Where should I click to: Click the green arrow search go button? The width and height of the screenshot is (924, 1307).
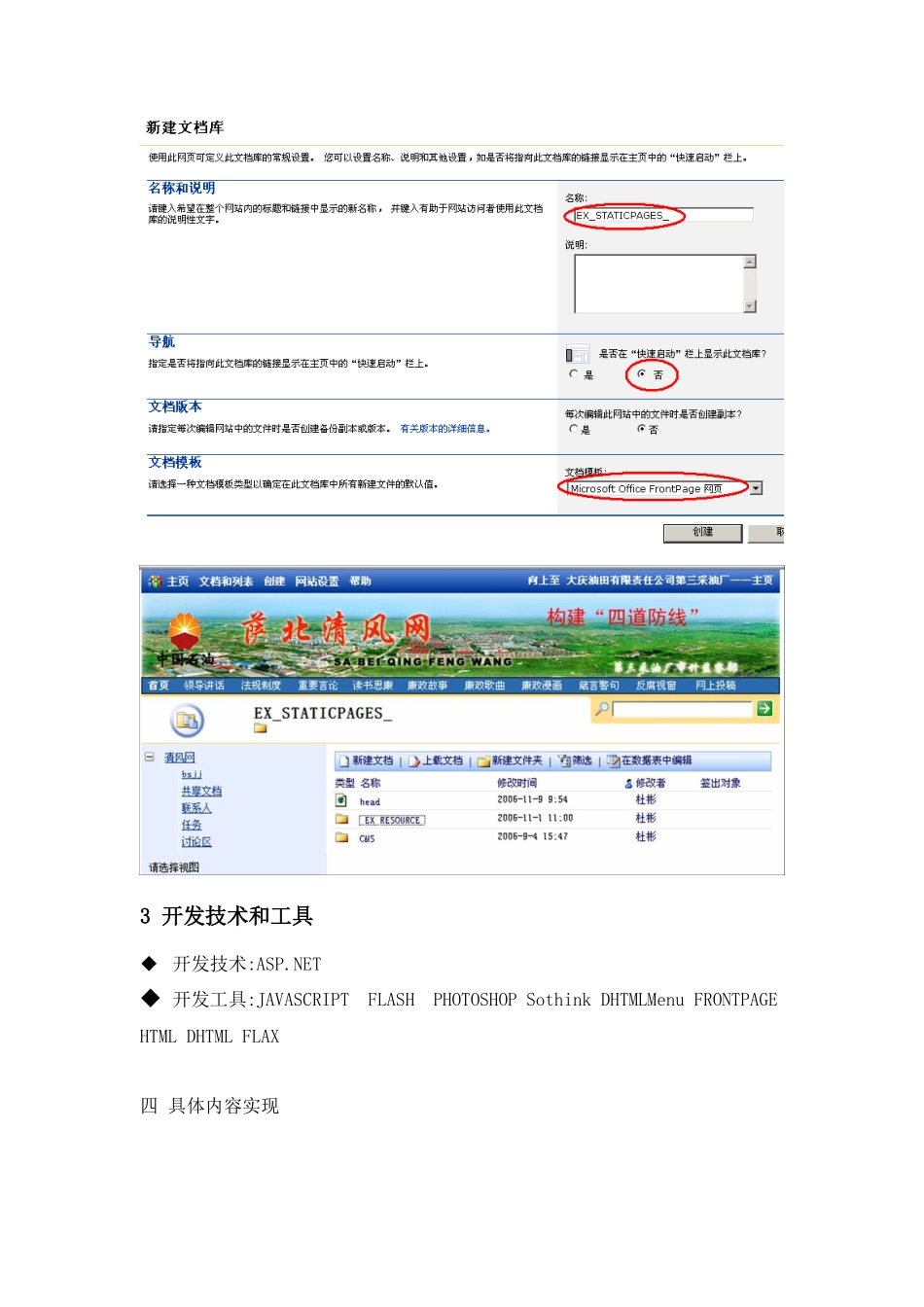(764, 709)
